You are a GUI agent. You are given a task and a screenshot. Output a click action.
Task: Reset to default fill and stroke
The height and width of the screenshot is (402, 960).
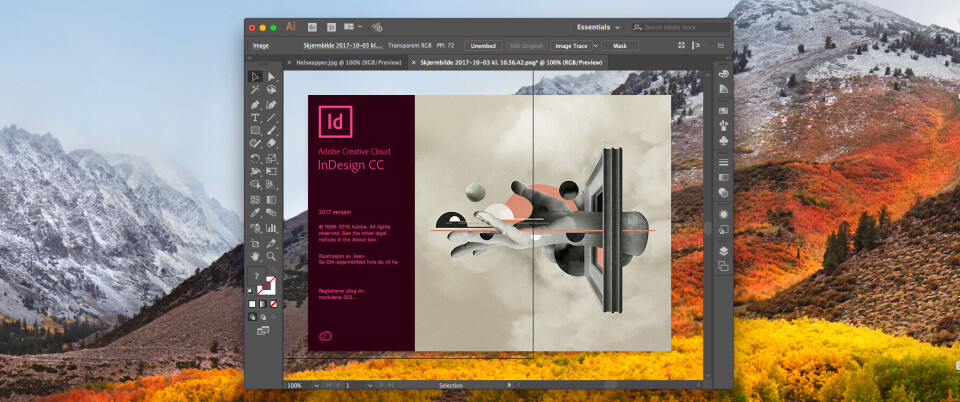(250, 291)
